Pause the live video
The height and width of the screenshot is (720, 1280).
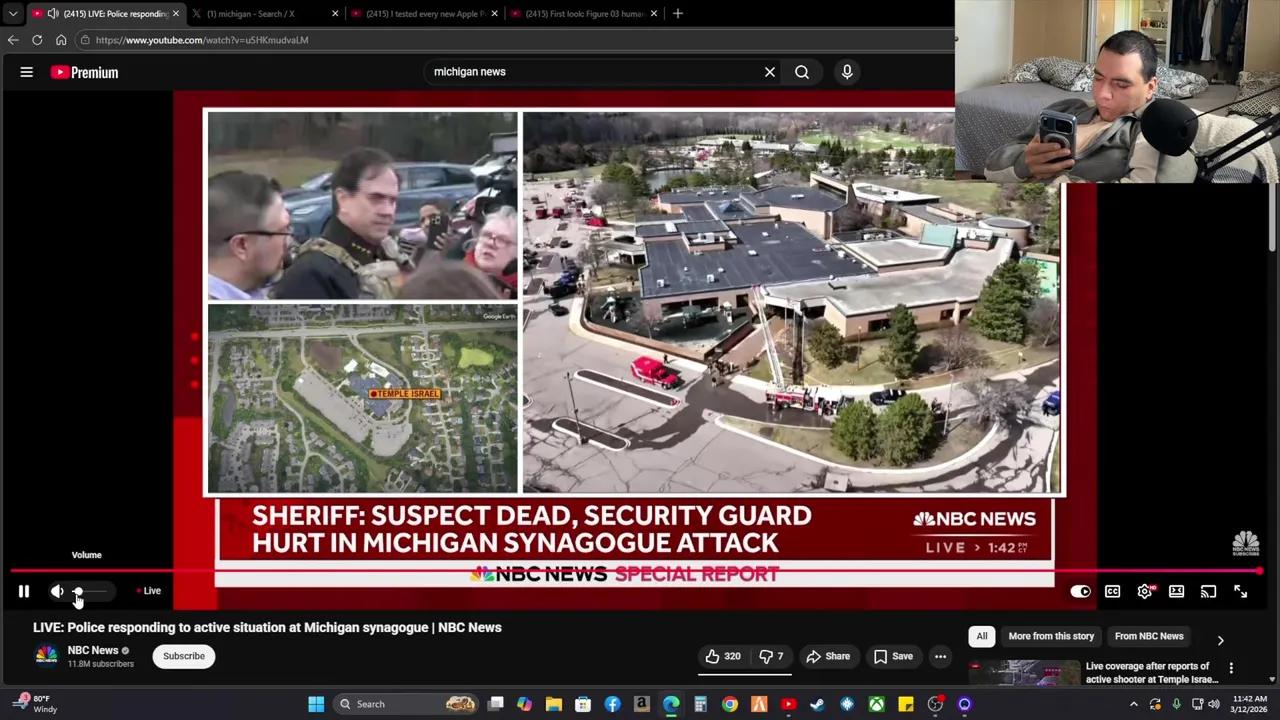click(x=24, y=591)
